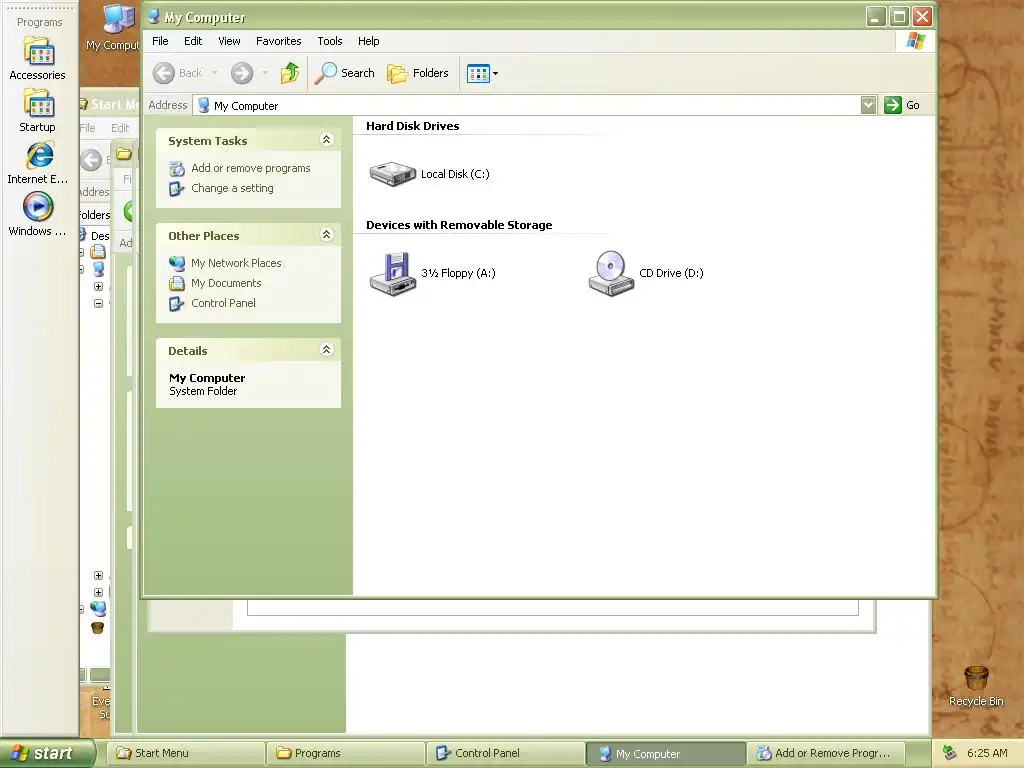Open My Documents link
The height and width of the screenshot is (768, 1024).
226,283
